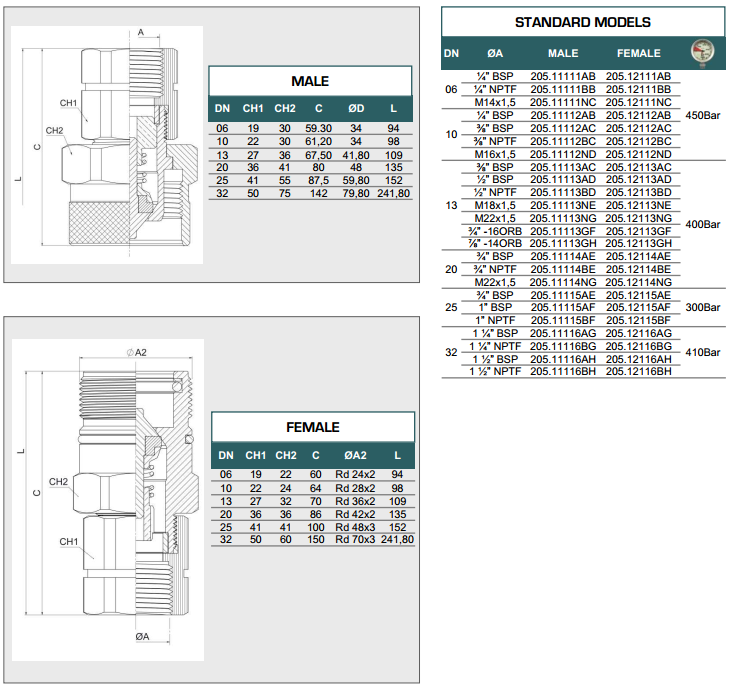The width and height of the screenshot is (738, 686).
Task: Click the DN header in Standard Models table
Action: (x=451, y=53)
